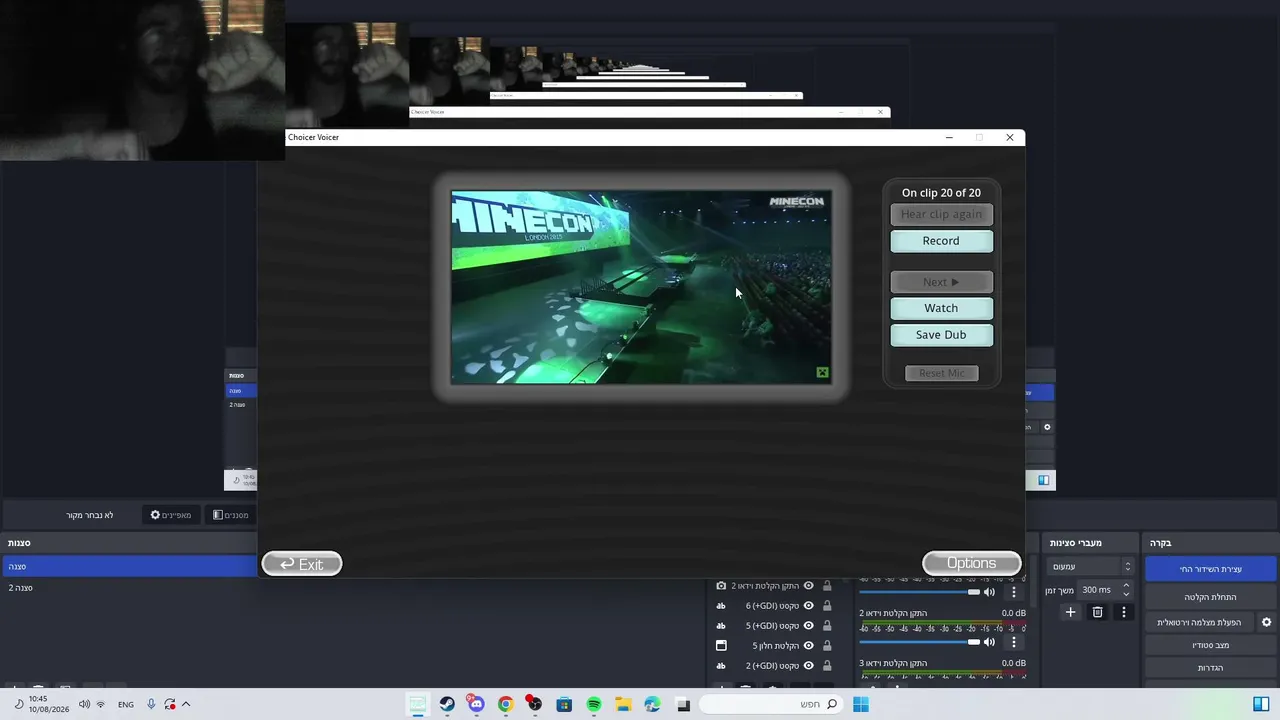Image resolution: width=1280 pixels, height=720 pixels.
Task: Open File Explorer from the taskbar
Action: (623, 705)
